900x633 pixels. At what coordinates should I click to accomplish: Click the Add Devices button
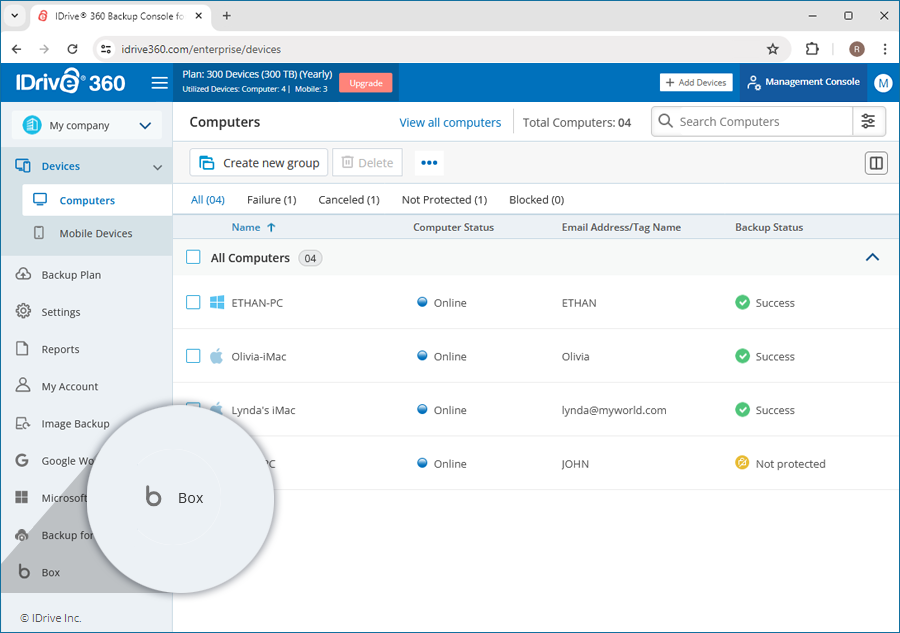point(696,83)
